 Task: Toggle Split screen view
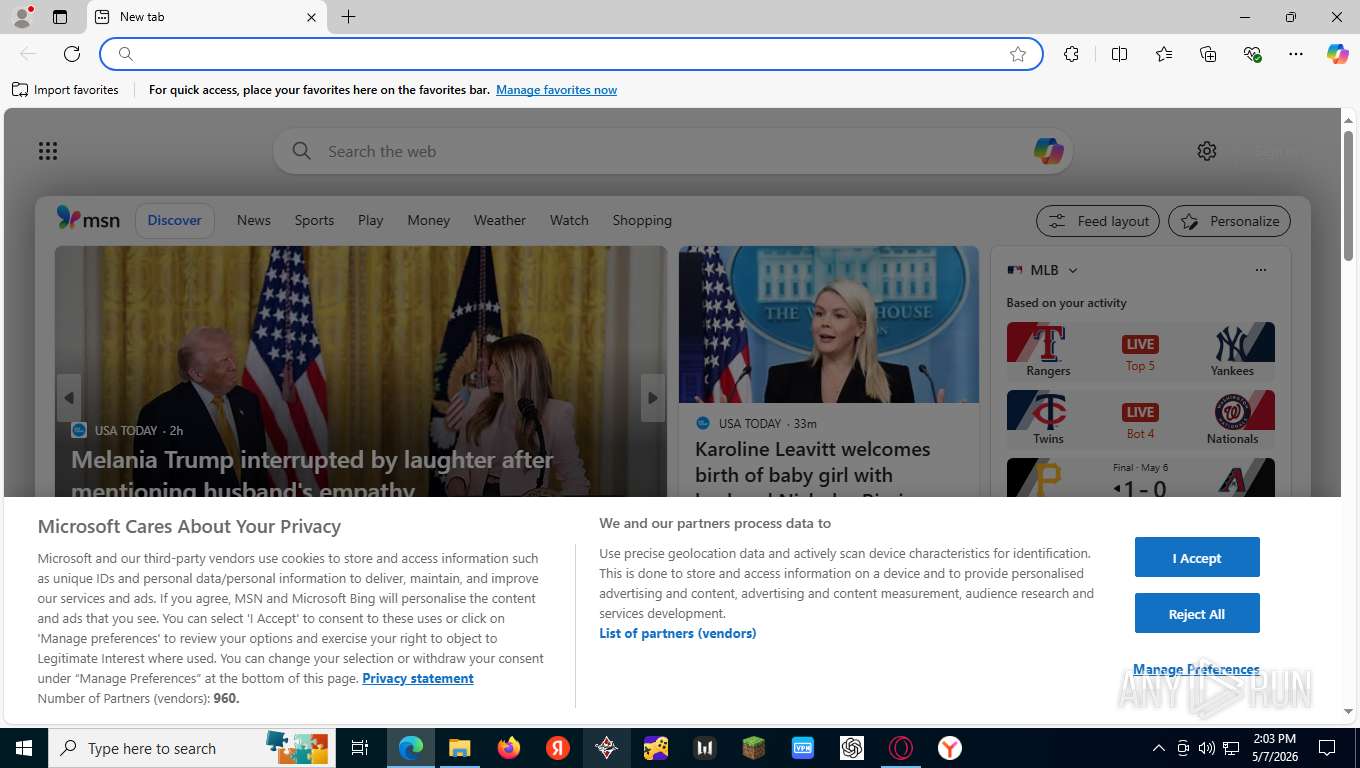1119,54
